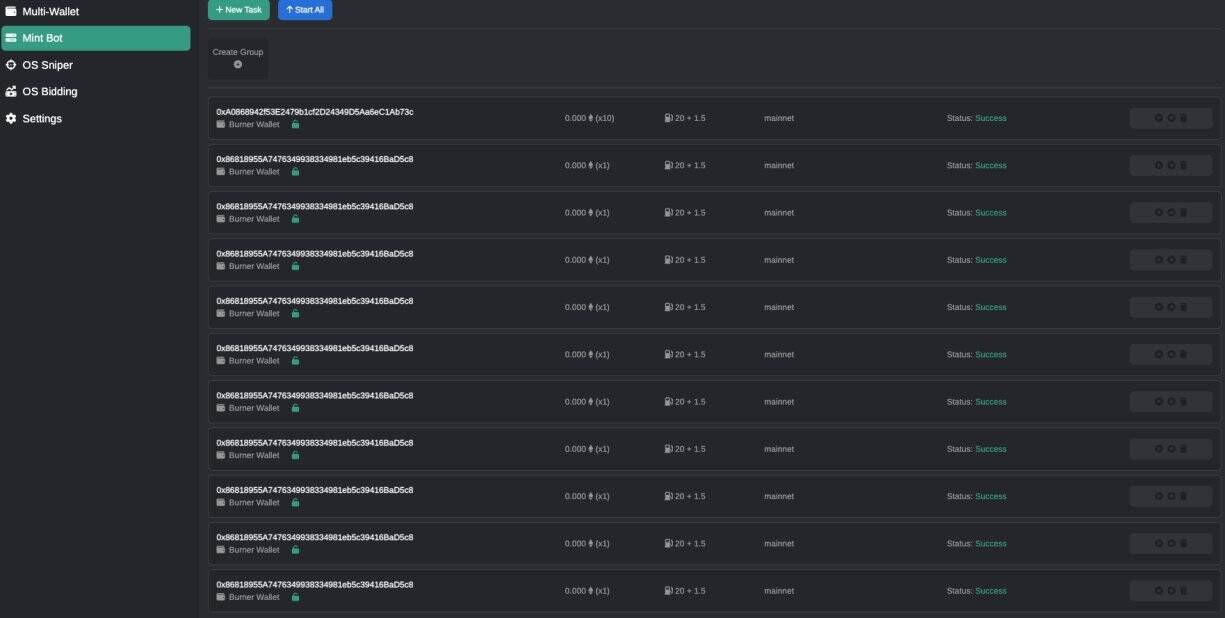The image size is (1225, 618).
Task: Toggle the lock icon in the second task row
Action: tap(295, 172)
